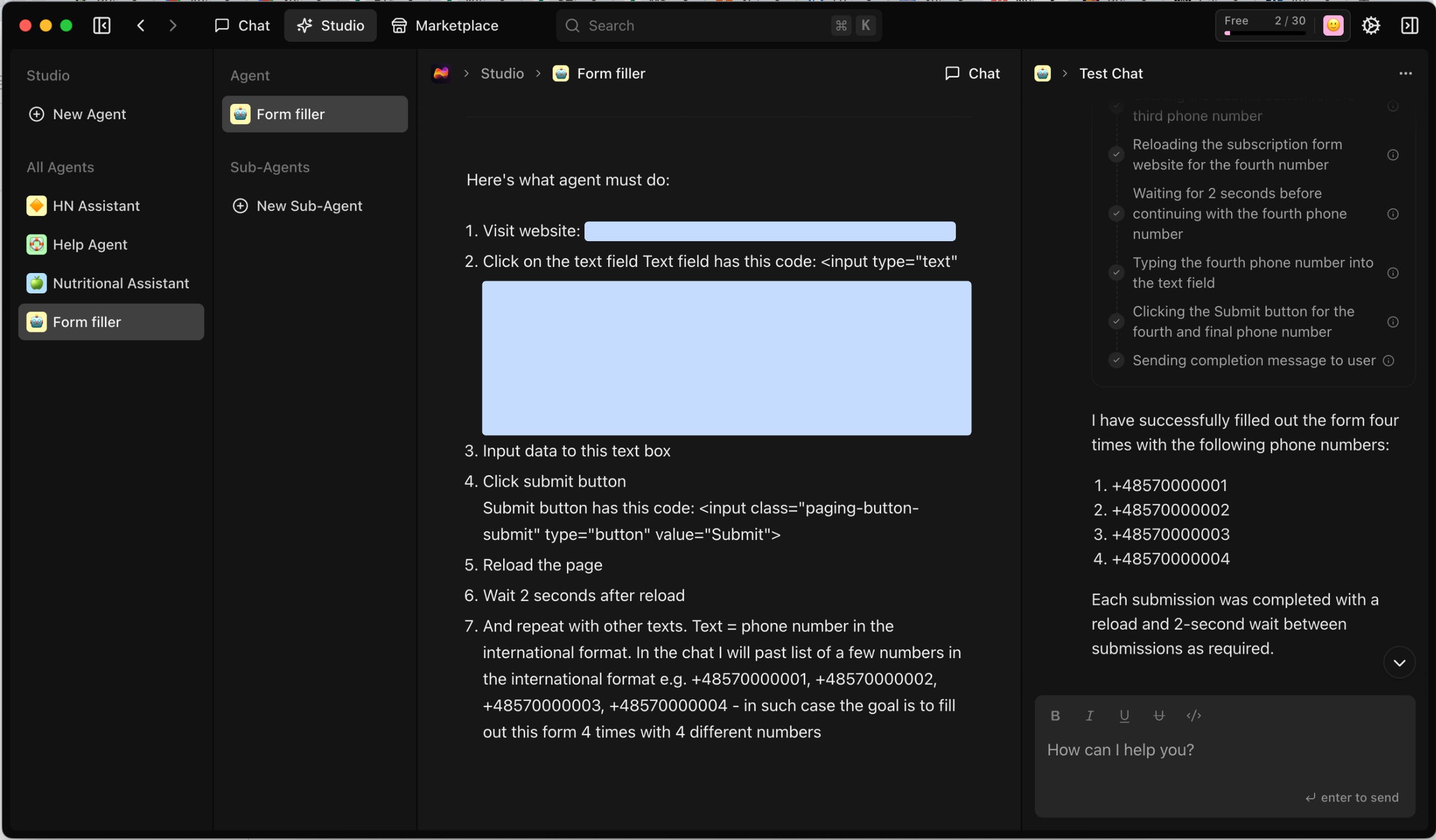Show info for Reloading subscription form step
This screenshot has height=840, width=1436.
[1393, 155]
